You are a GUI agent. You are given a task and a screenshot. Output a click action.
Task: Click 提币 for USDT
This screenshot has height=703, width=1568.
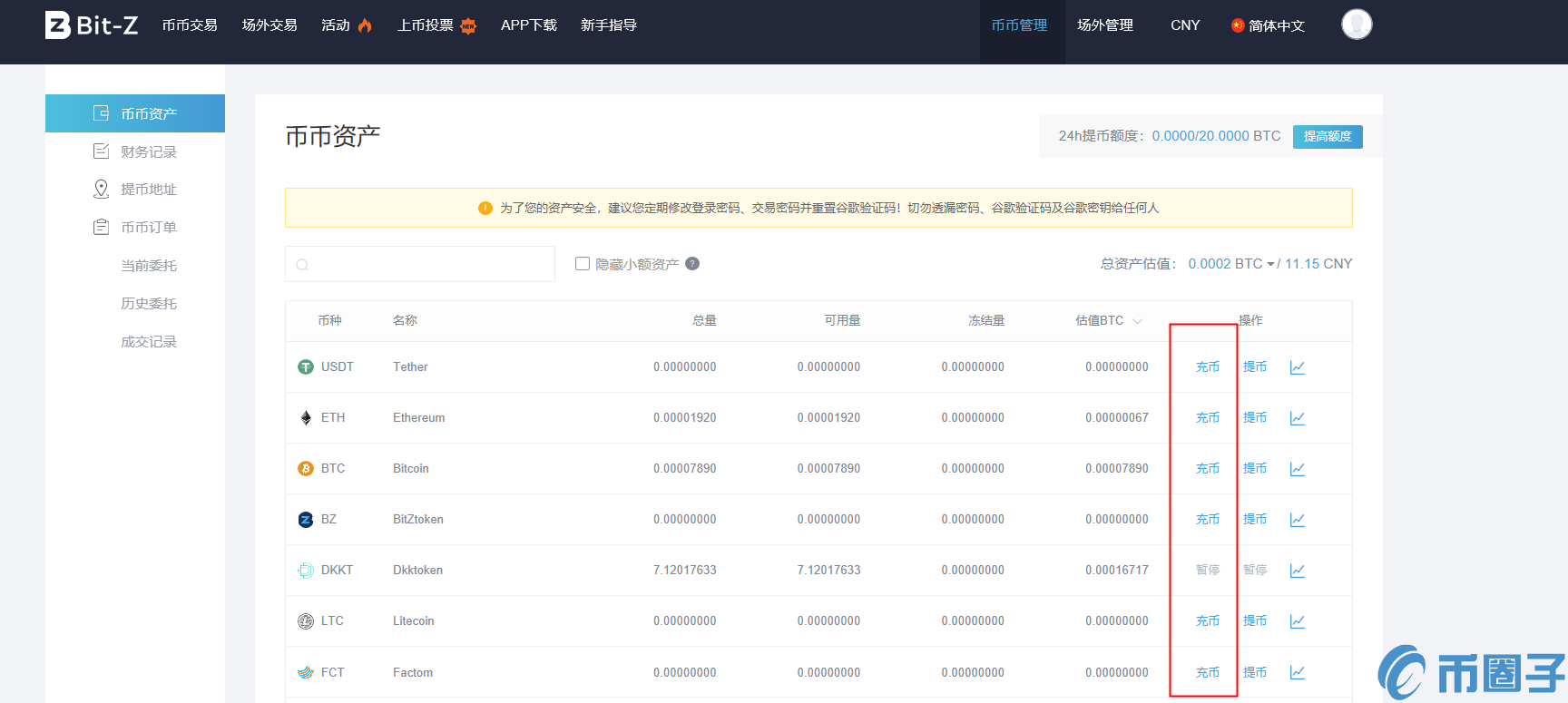tap(1255, 367)
